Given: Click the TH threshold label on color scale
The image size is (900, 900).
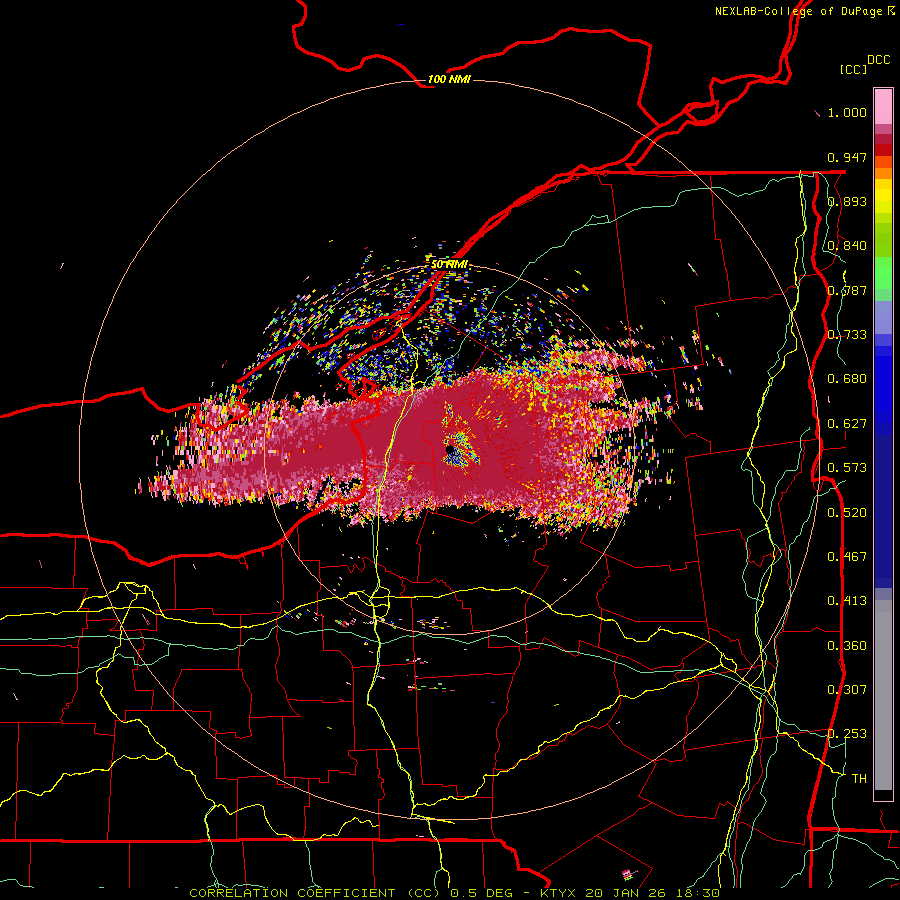Looking at the screenshot, I should (859, 779).
